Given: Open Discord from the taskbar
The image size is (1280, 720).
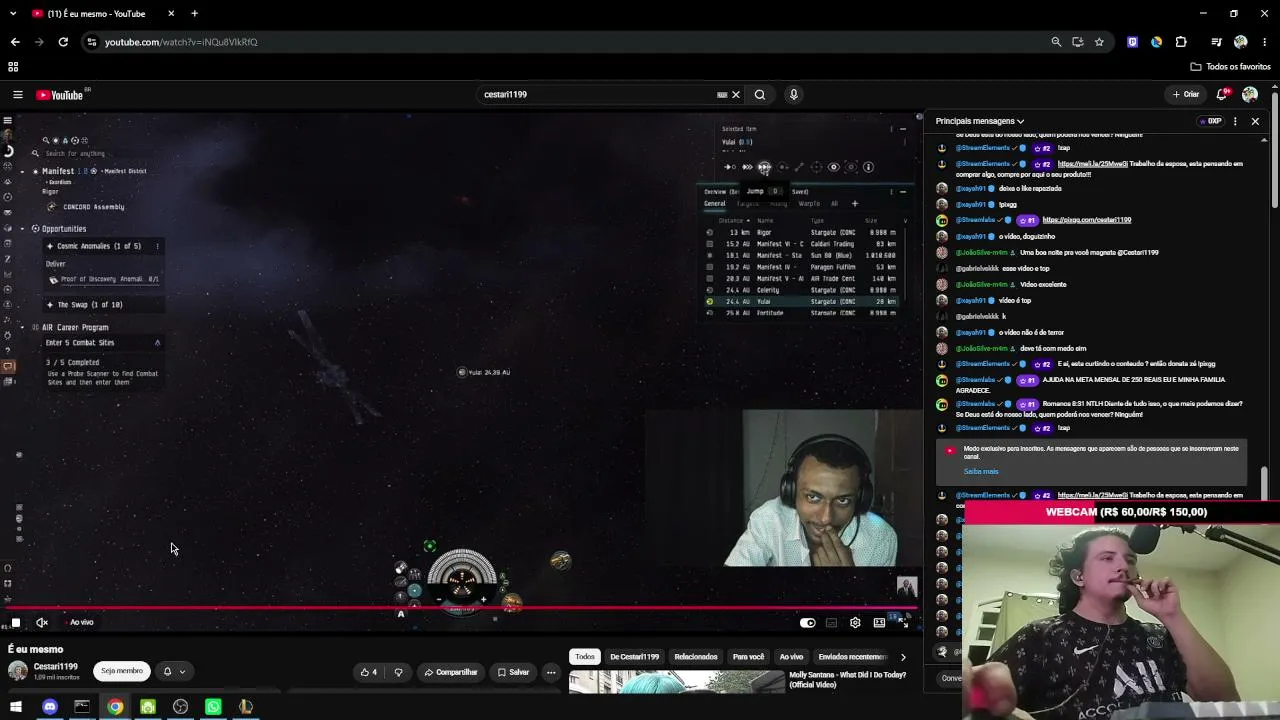Looking at the screenshot, I should point(50,707).
